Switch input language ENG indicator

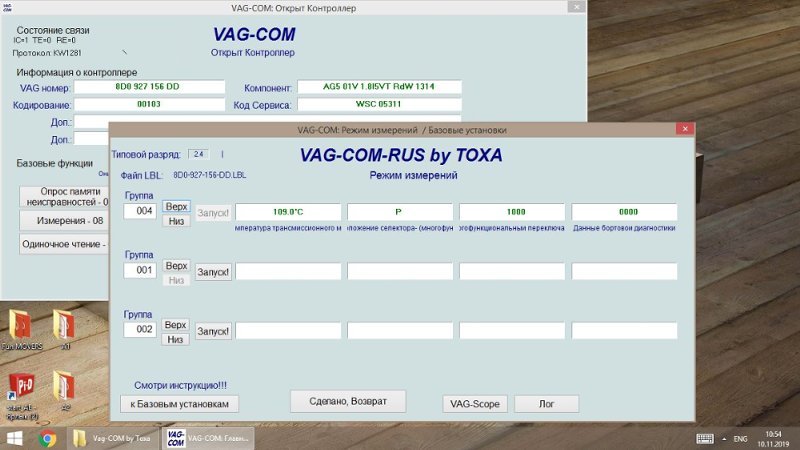pyautogui.click(x=740, y=439)
